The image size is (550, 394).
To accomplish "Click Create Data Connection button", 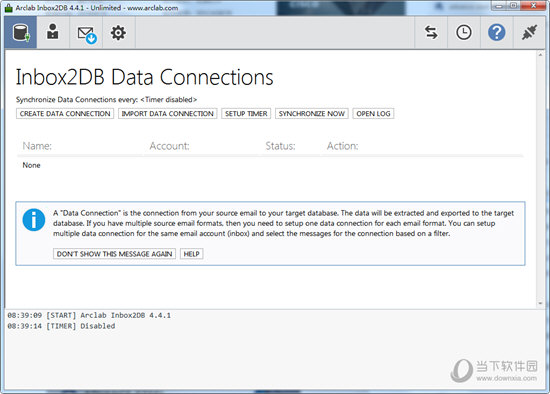I will tap(65, 114).
